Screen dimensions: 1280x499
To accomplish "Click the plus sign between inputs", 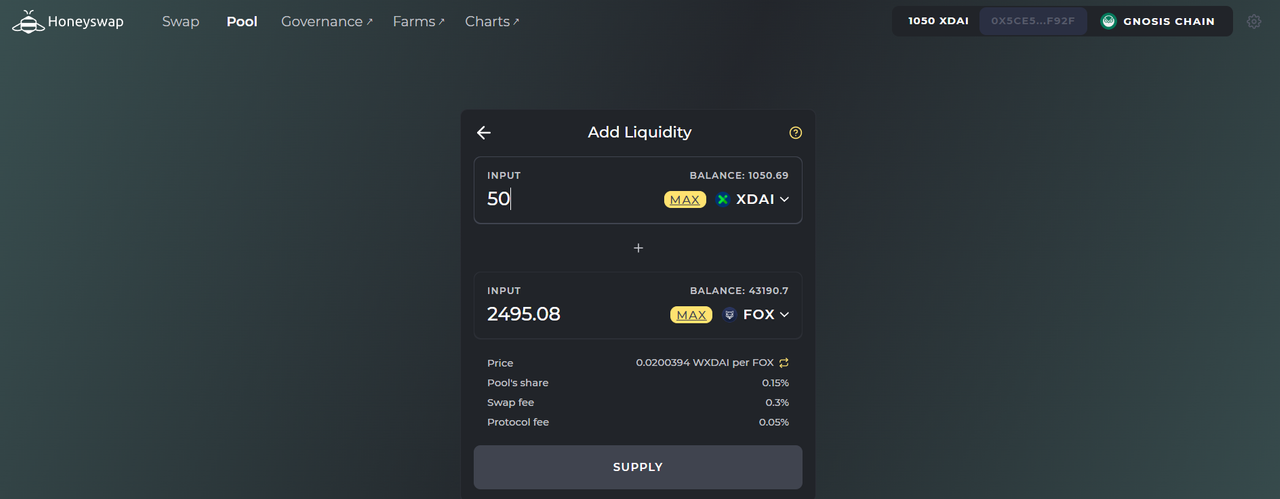I will point(638,248).
